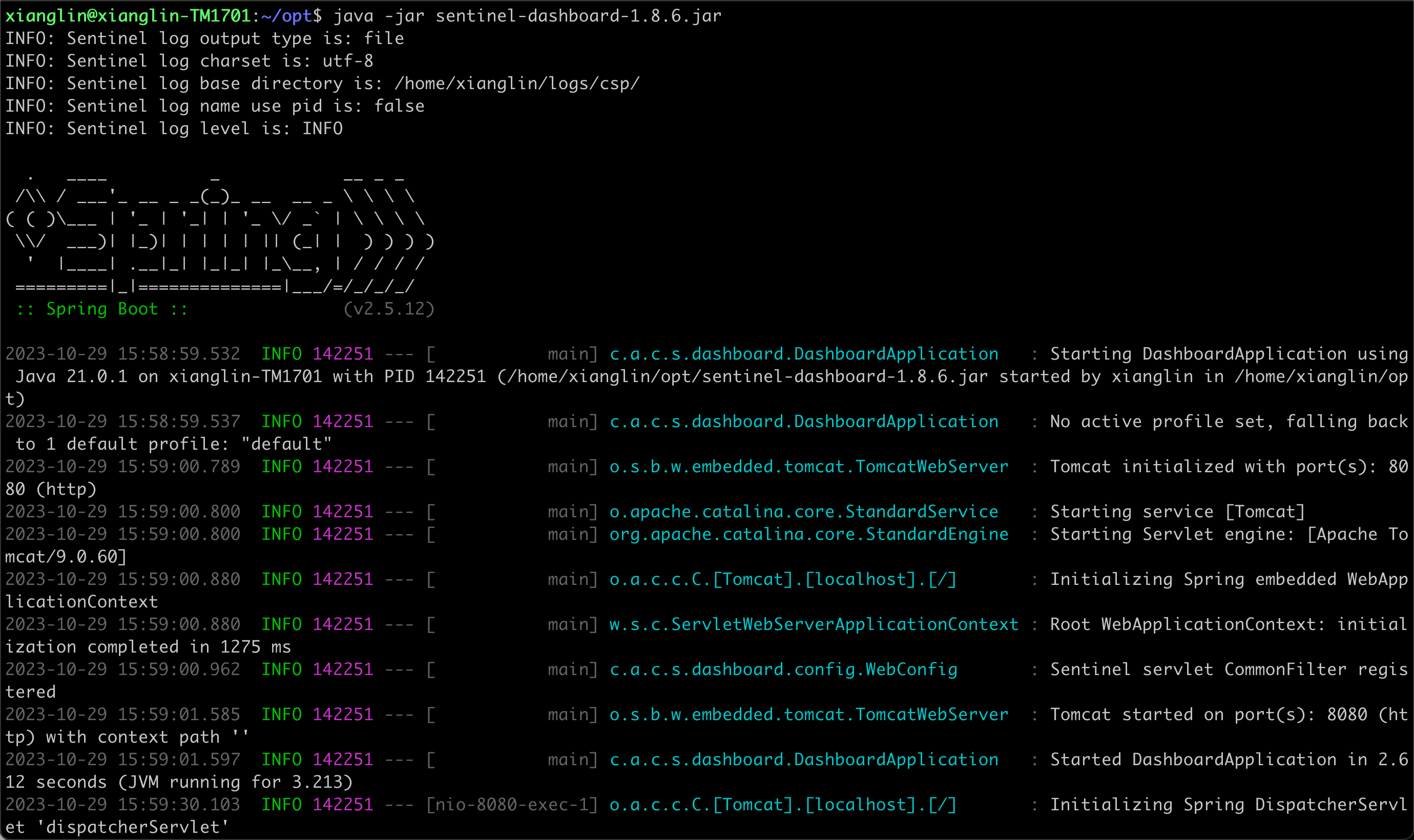Click the wrapped text '80 (http)'
The width and height of the screenshot is (1414, 840).
[x=51, y=490]
